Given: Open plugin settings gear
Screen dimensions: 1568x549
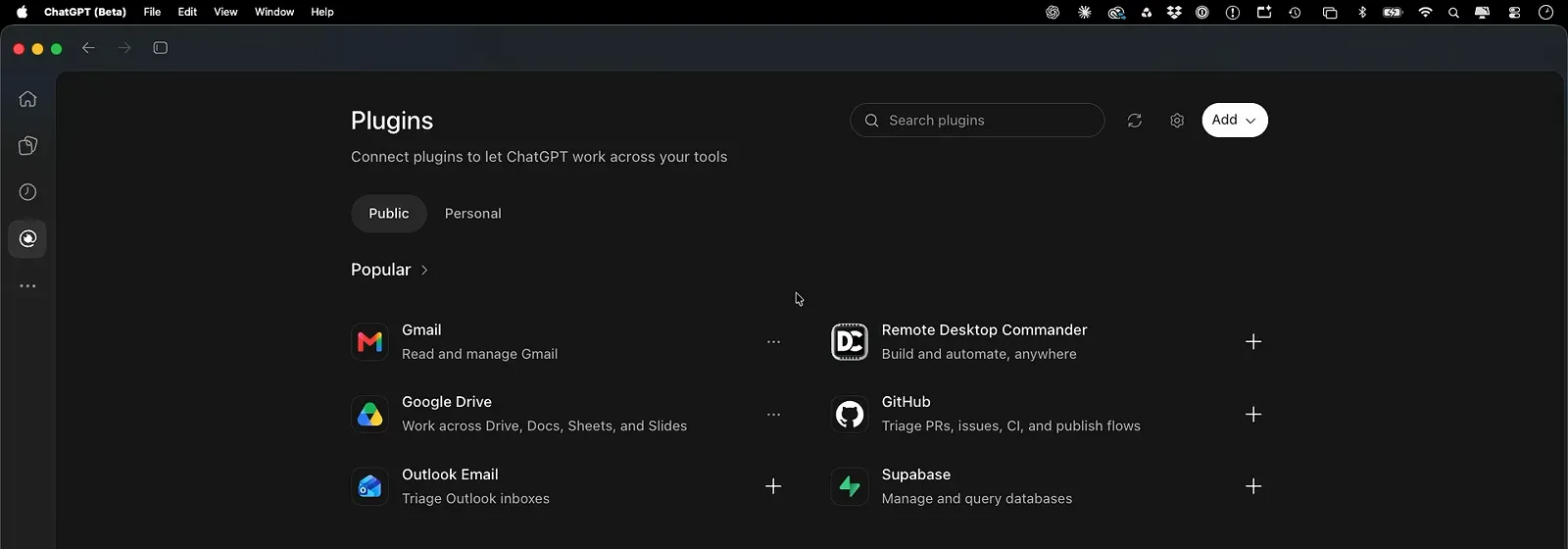Looking at the screenshot, I should [x=1177, y=121].
